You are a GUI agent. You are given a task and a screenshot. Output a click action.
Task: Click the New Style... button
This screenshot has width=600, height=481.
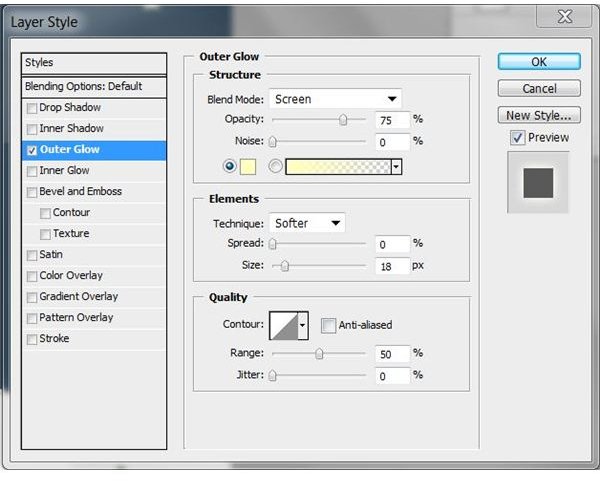tap(539, 115)
